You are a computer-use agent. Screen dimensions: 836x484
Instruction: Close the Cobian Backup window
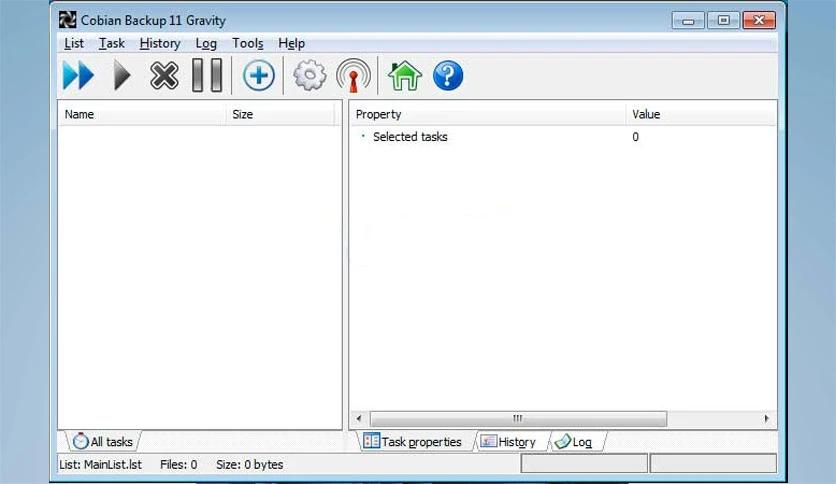(x=759, y=20)
